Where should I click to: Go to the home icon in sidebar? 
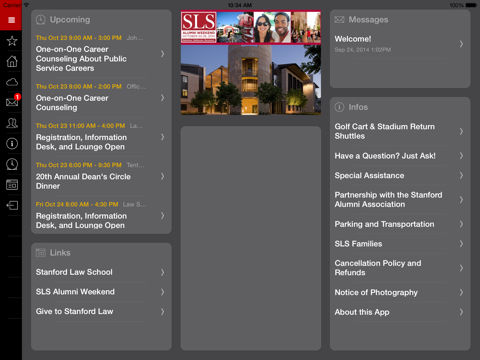click(x=12, y=61)
